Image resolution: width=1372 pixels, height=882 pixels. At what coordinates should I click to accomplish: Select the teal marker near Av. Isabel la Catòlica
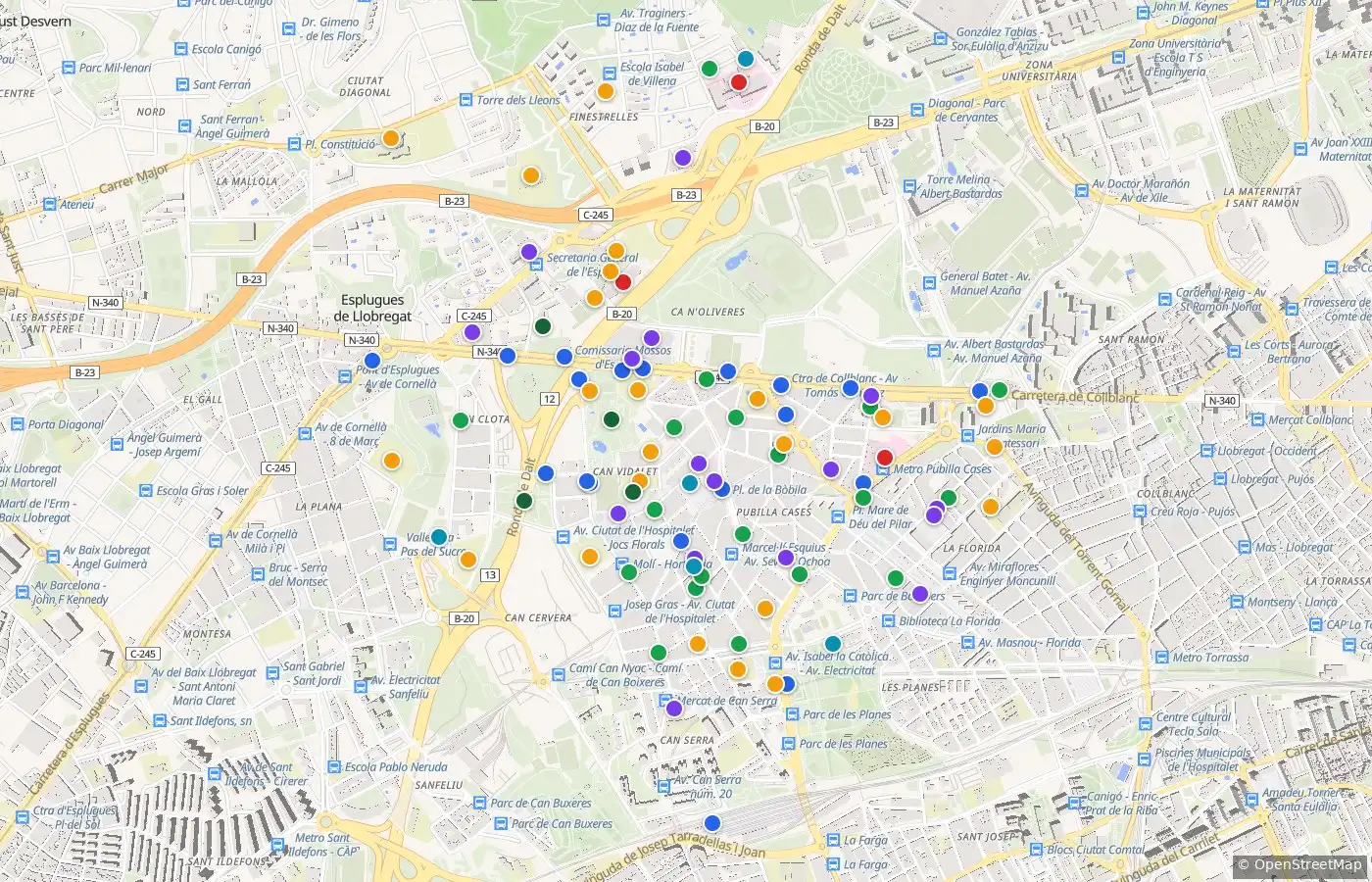[832, 644]
